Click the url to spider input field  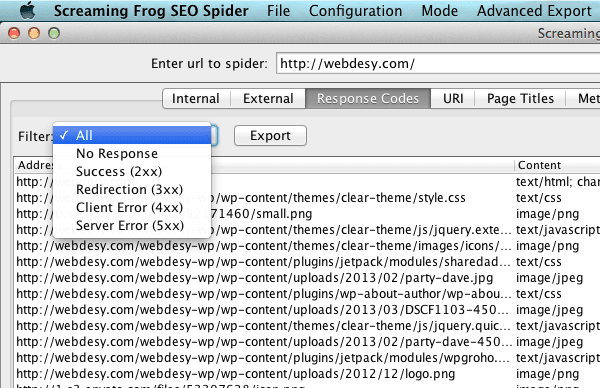click(438, 63)
